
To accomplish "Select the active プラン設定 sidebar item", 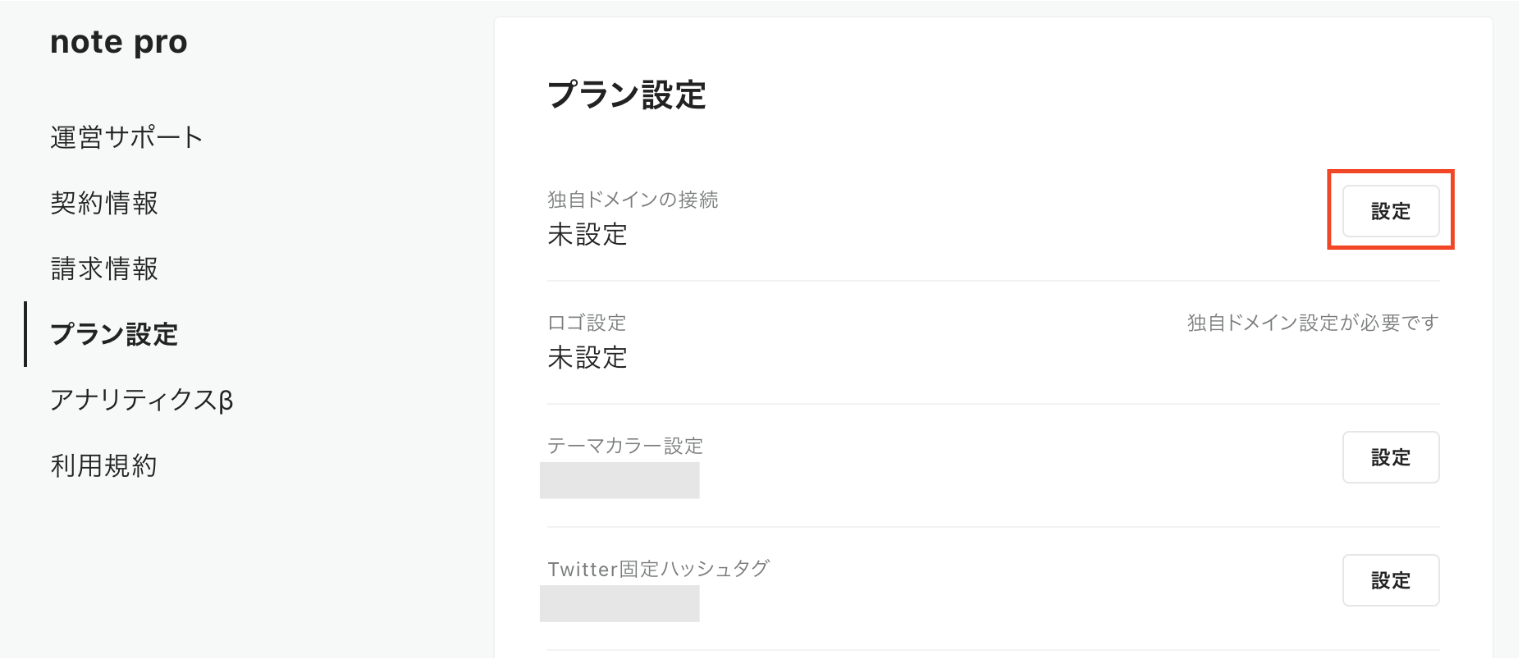I will (x=114, y=334).
